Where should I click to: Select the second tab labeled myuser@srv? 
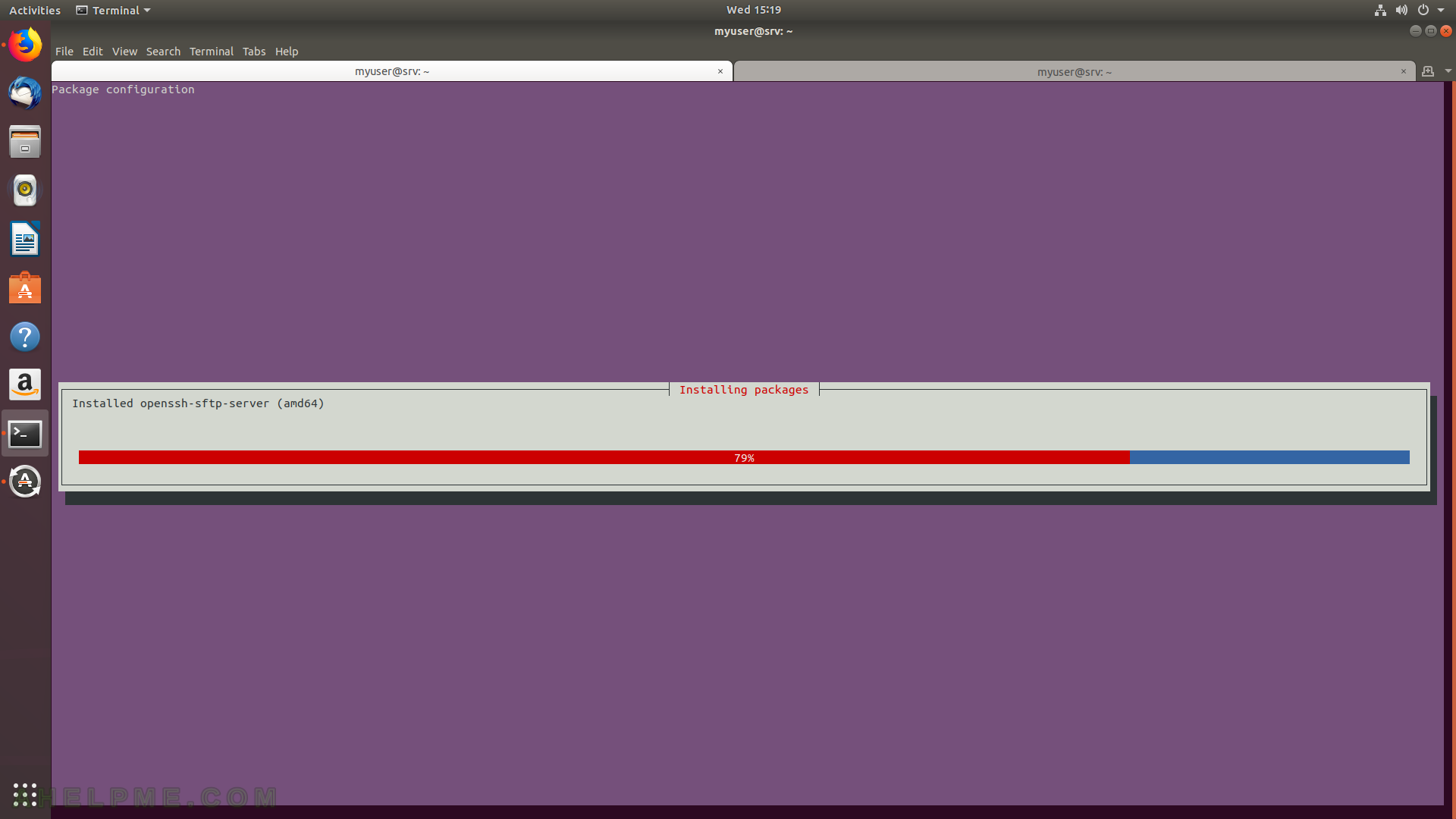1075,71
